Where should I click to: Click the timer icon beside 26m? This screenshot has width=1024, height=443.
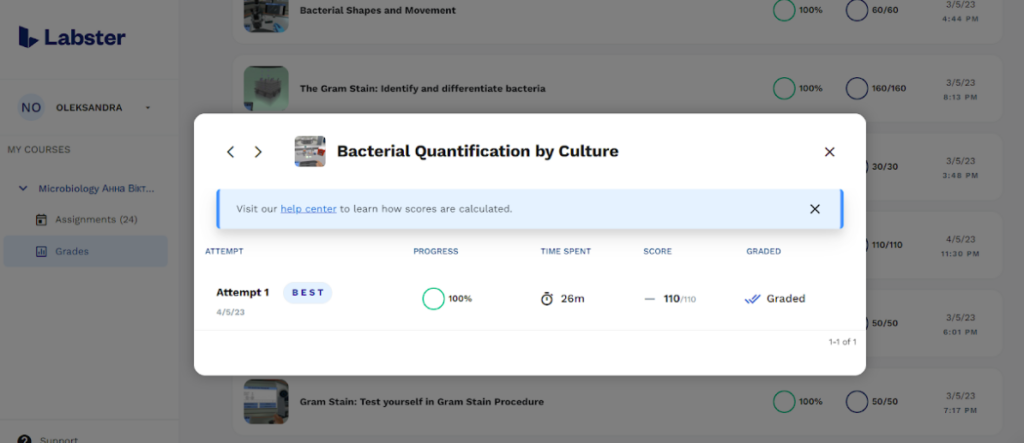coord(547,298)
